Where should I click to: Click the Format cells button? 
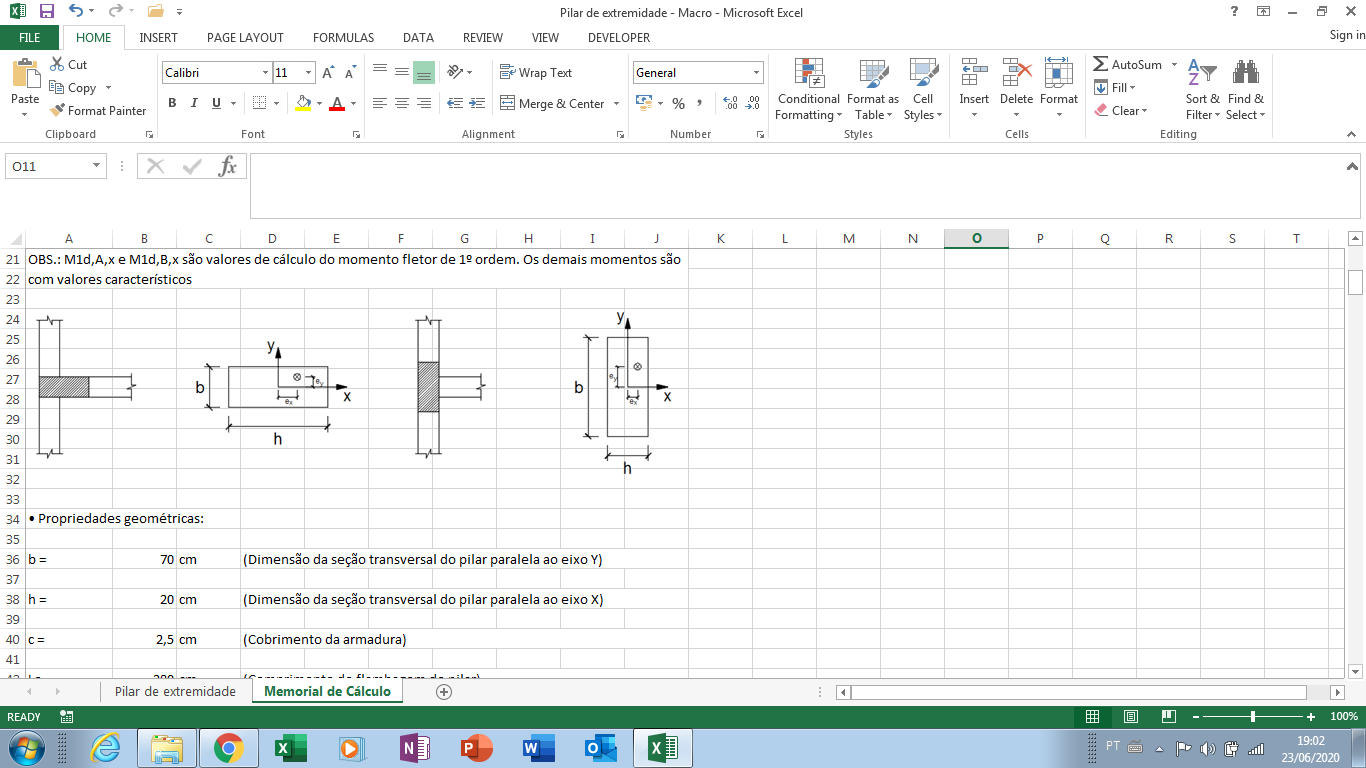pos(1058,89)
